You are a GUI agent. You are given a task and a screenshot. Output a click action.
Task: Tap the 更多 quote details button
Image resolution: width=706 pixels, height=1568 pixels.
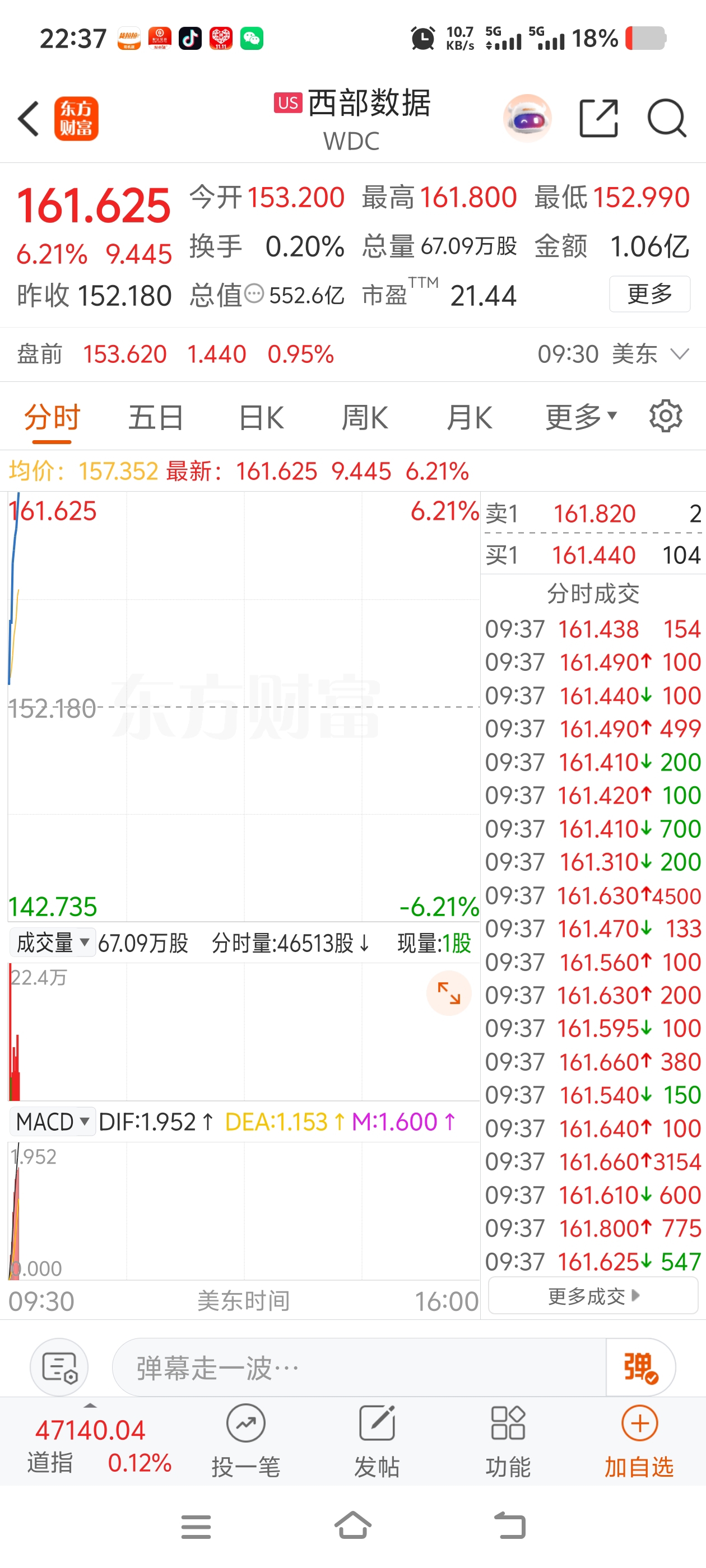click(x=649, y=294)
